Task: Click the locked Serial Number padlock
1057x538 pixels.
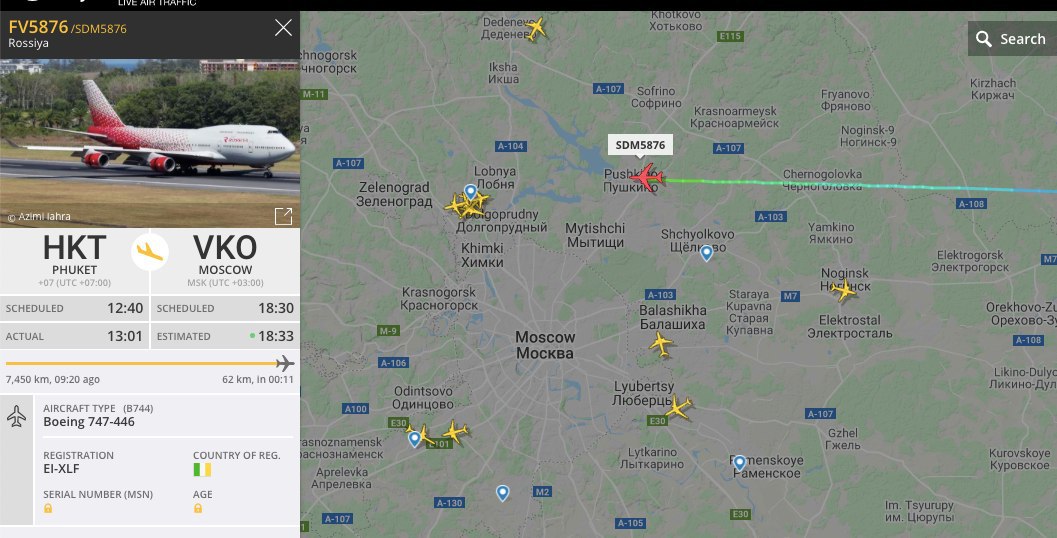Action: click(48, 508)
